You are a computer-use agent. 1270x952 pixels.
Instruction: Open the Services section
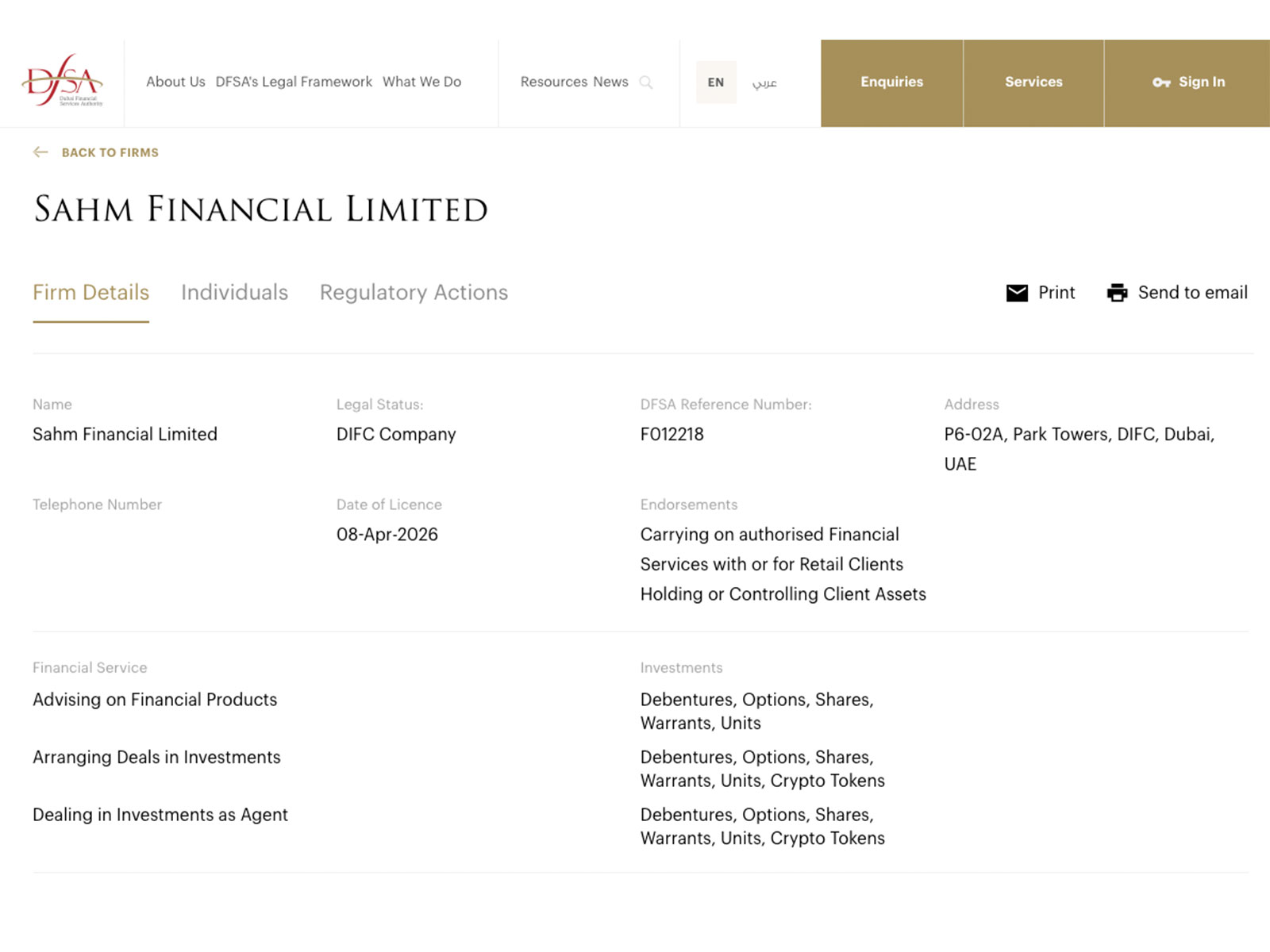point(1033,82)
